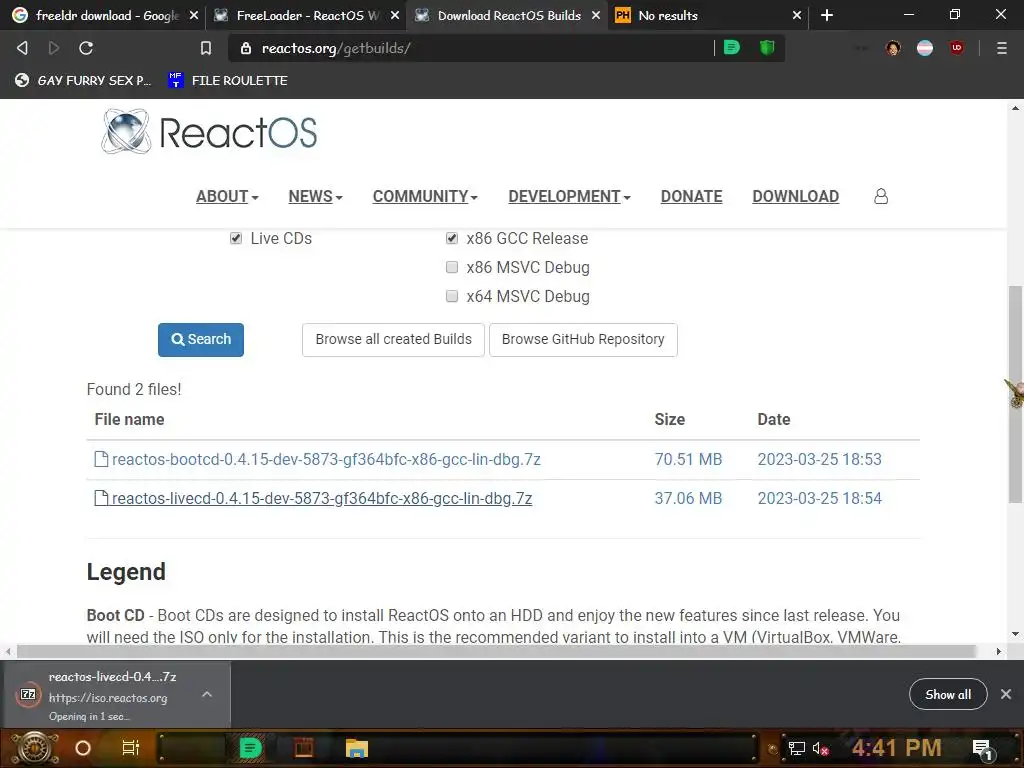Reload the page with the refresh icon
The image size is (1024, 768).
coord(86,48)
